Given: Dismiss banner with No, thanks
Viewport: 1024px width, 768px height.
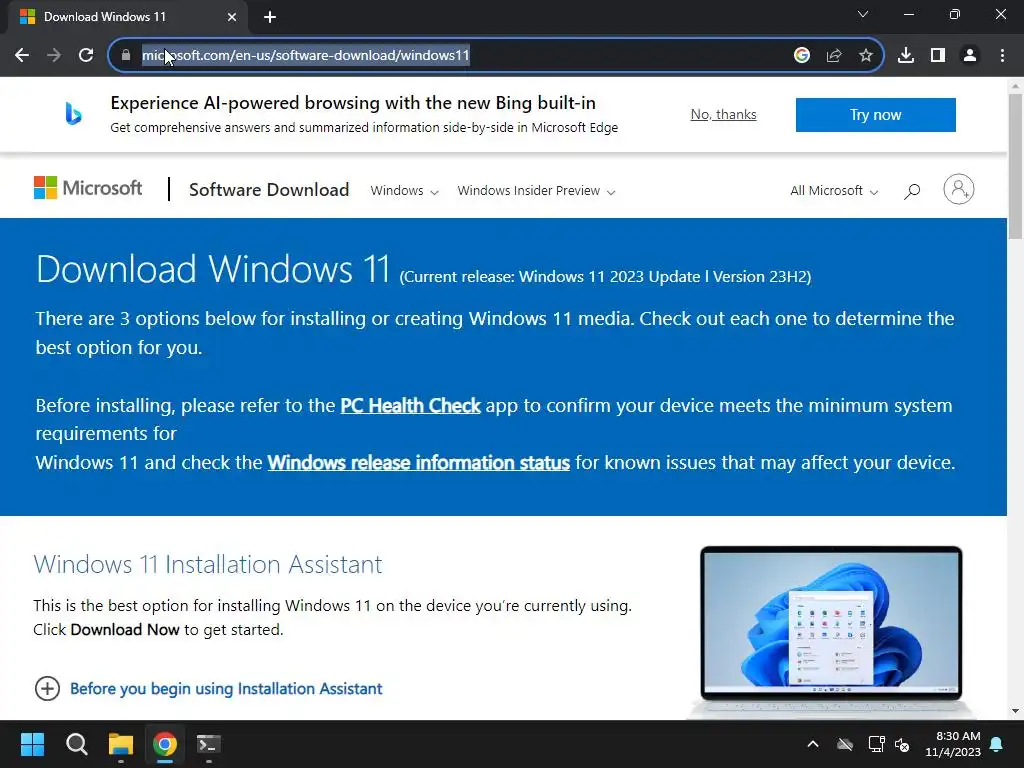Looking at the screenshot, I should click(x=724, y=114).
